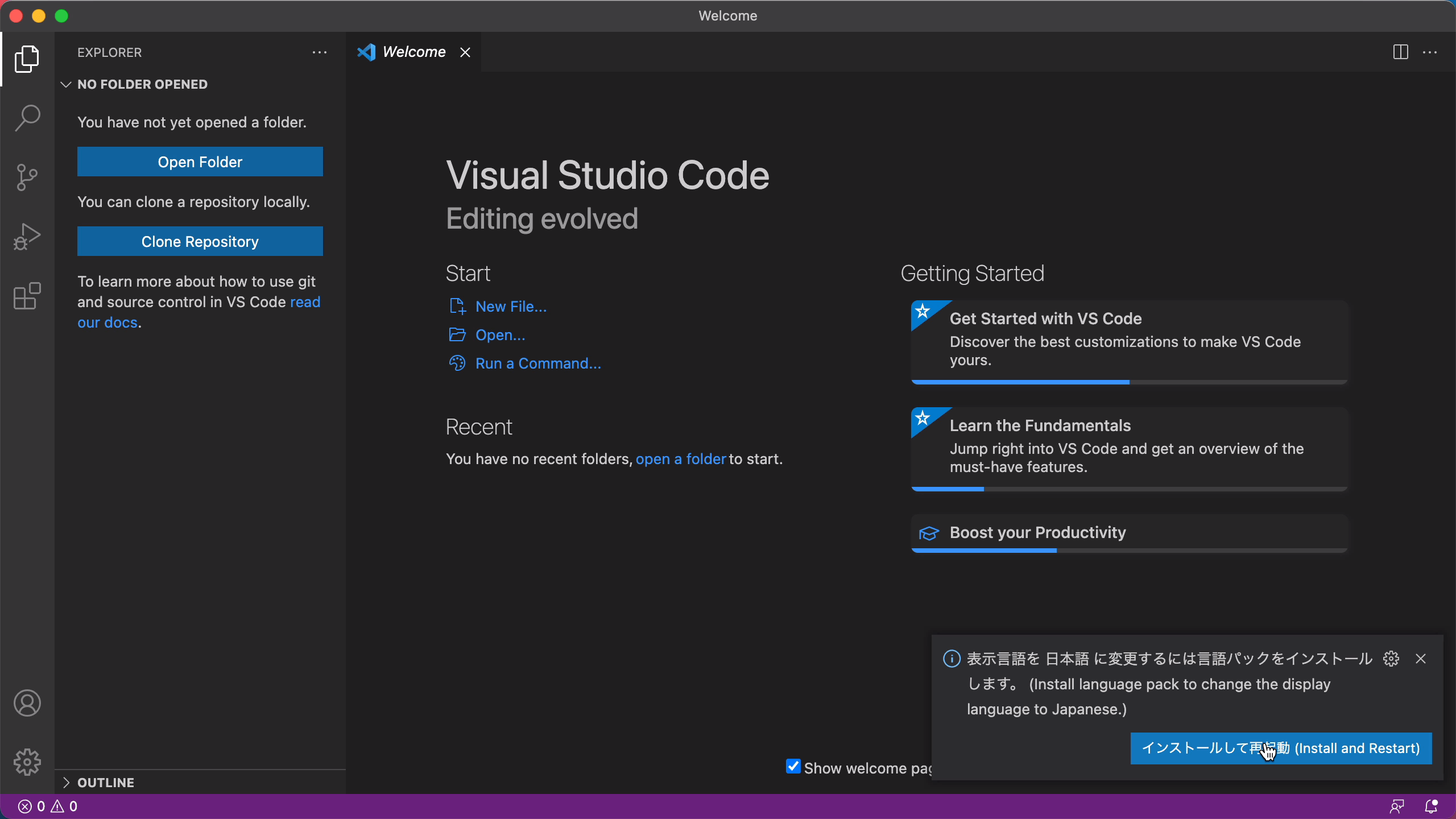Click the Visual Studio Code heading

point(607,175)
